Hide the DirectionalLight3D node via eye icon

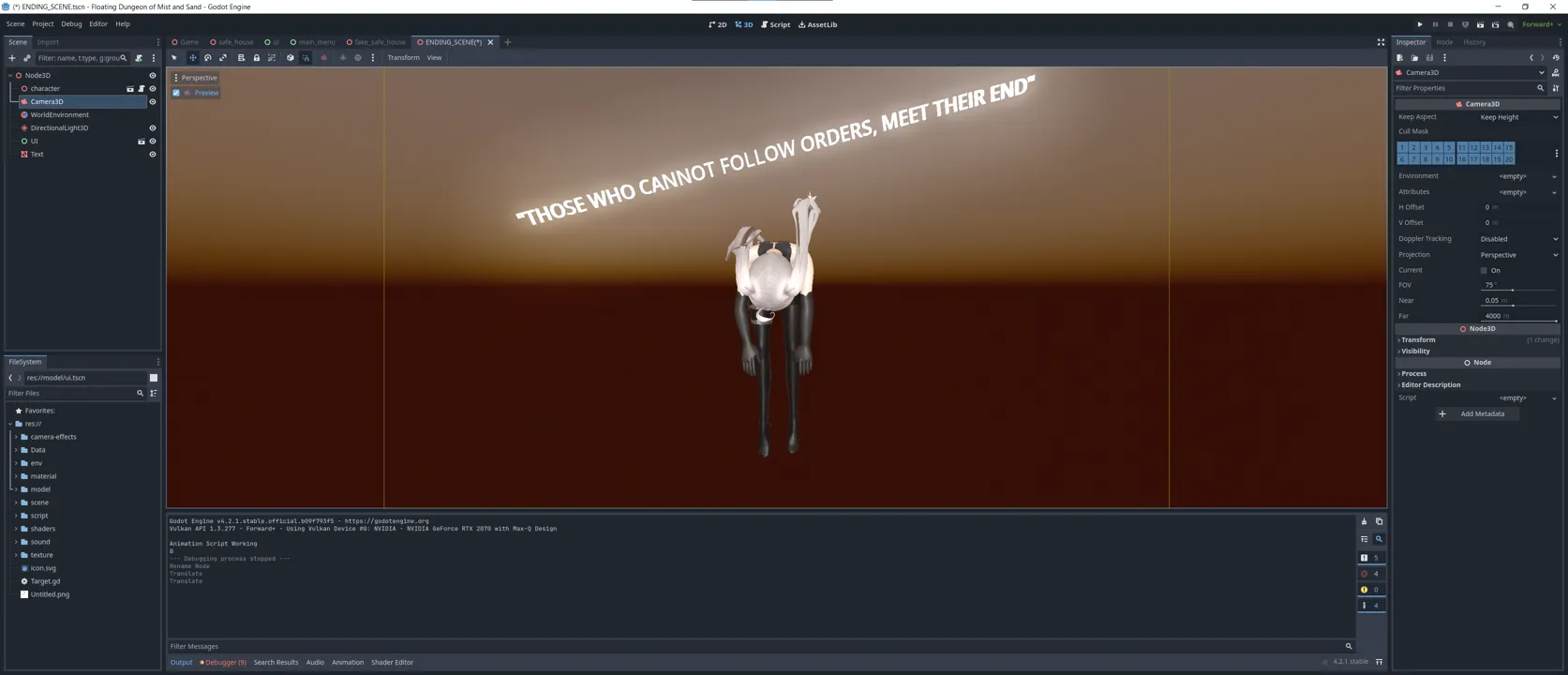[x=153, y=128]
